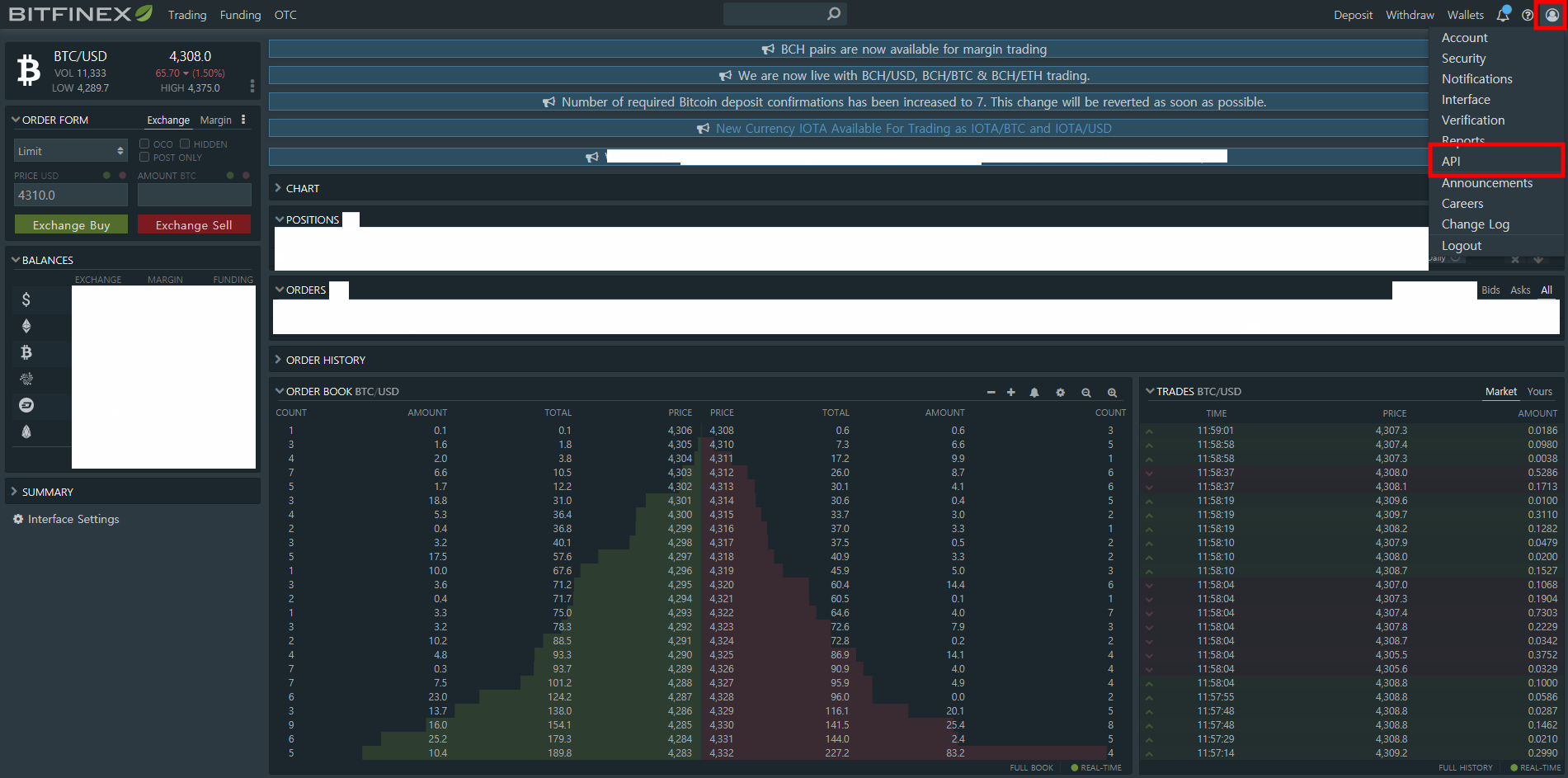Open order form options dots menu
This screenshot has width=1568, height=778.
243,120
